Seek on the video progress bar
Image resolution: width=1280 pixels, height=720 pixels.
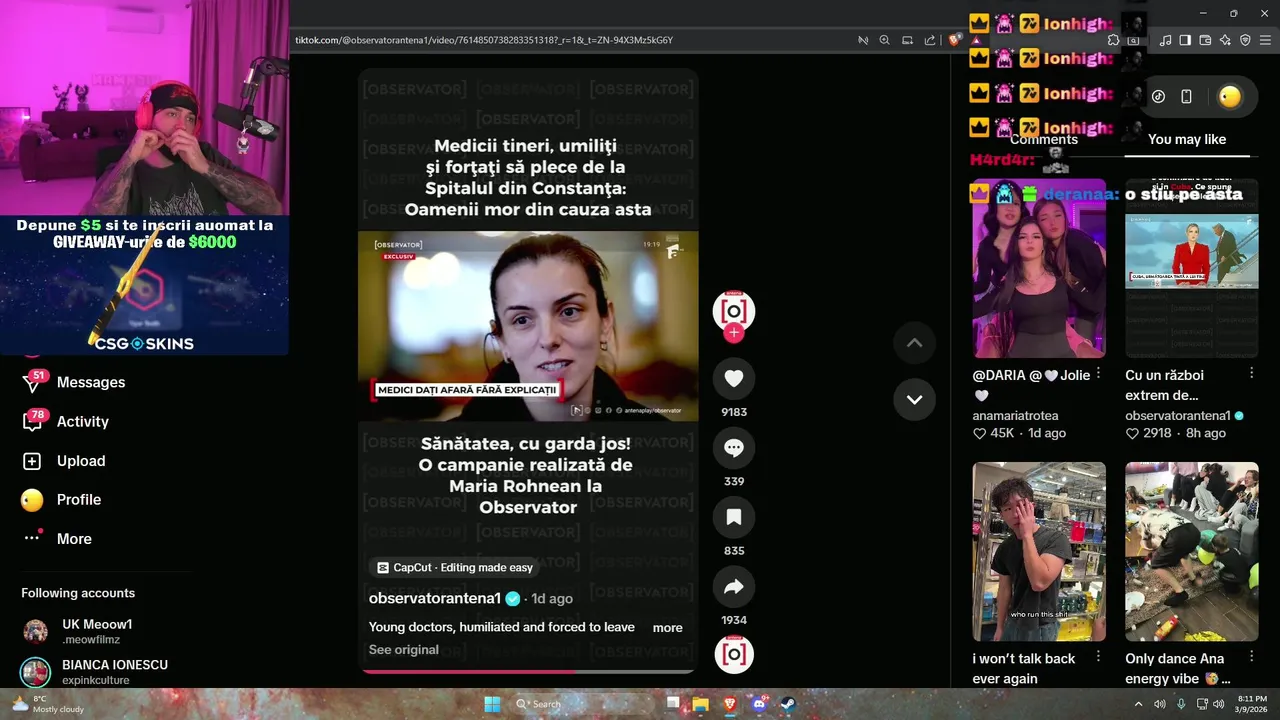coord(527,671)
